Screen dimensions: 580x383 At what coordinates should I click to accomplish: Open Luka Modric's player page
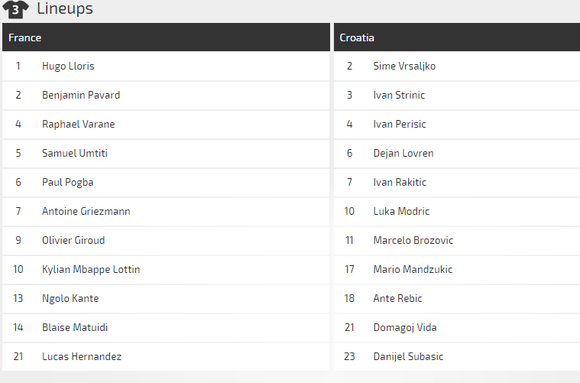click(401, 211)
